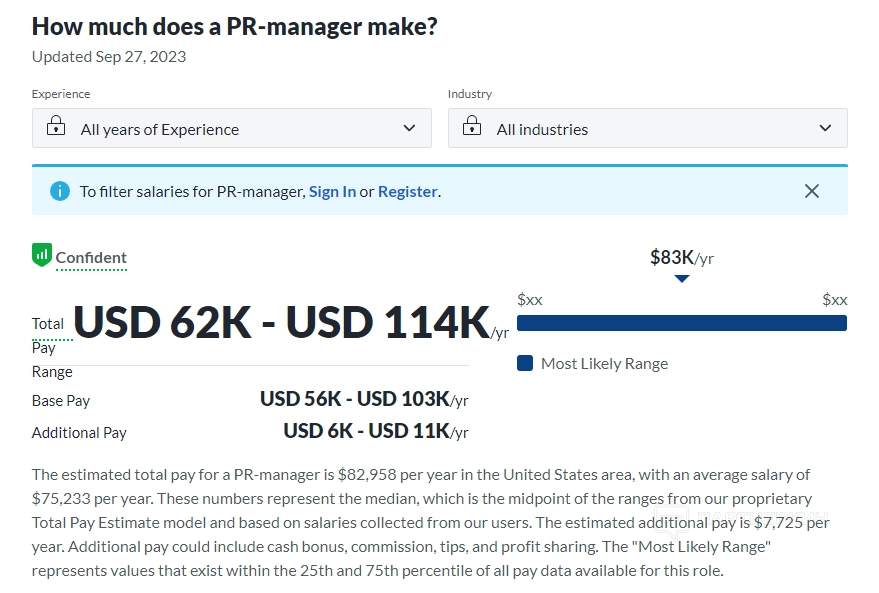Click the Most Likely Range legend square
This screenshot has height=593, width=879.
tap(525, 363)
